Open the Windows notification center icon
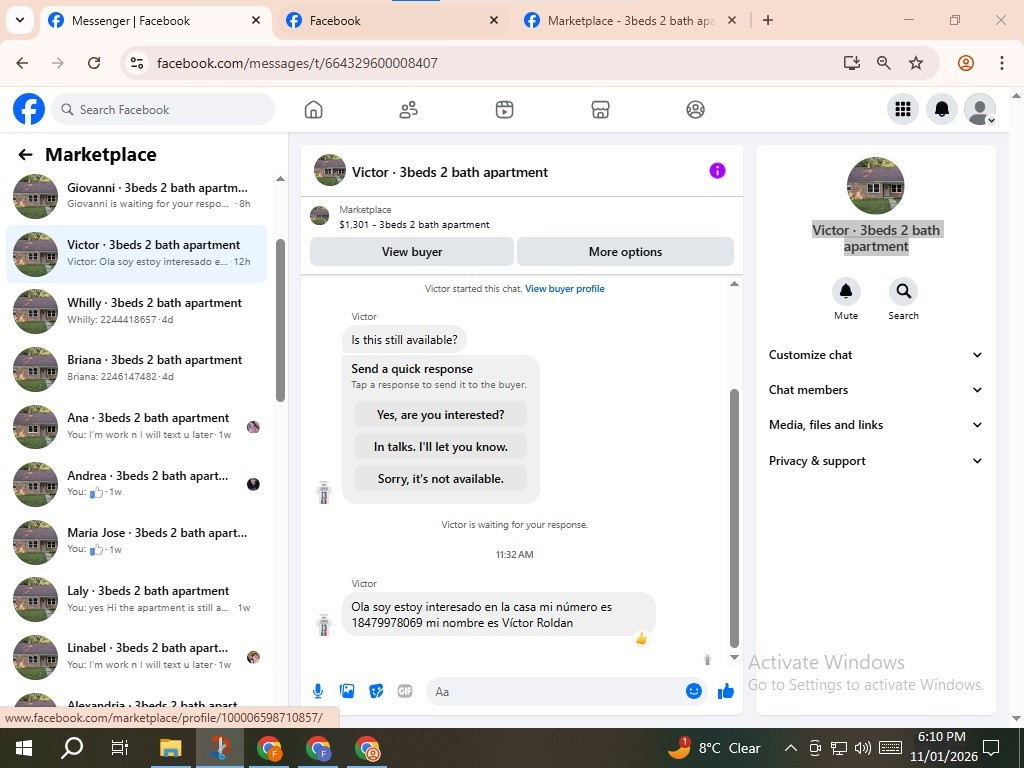Screen dimensions: 1024x768 [991, 747]
